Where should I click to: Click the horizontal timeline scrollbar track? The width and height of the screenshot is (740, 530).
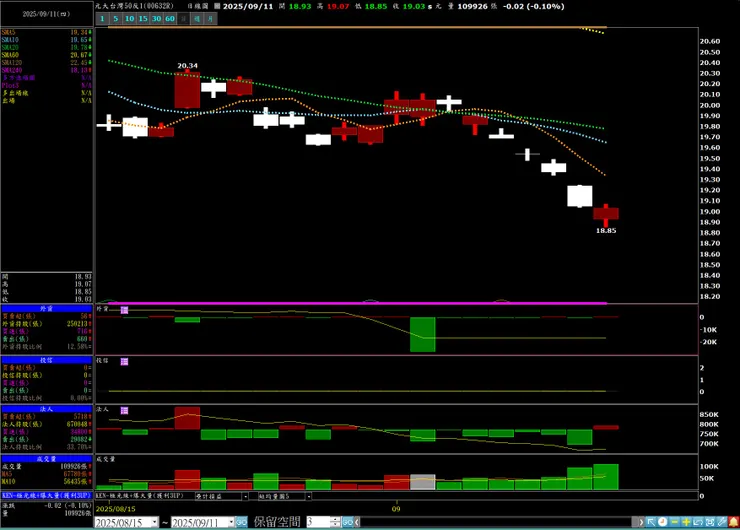coord(498,522)
